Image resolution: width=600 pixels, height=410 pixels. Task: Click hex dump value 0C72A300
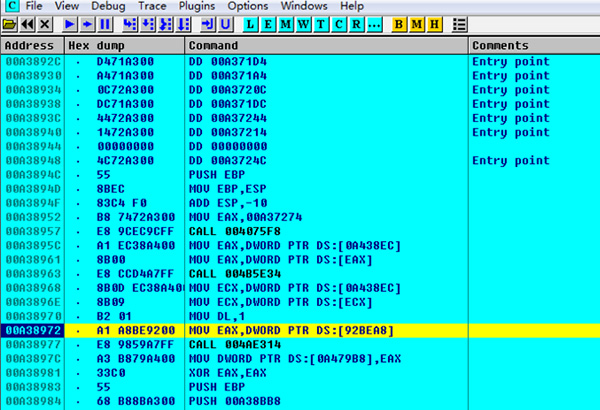click(x=125, y=90)
